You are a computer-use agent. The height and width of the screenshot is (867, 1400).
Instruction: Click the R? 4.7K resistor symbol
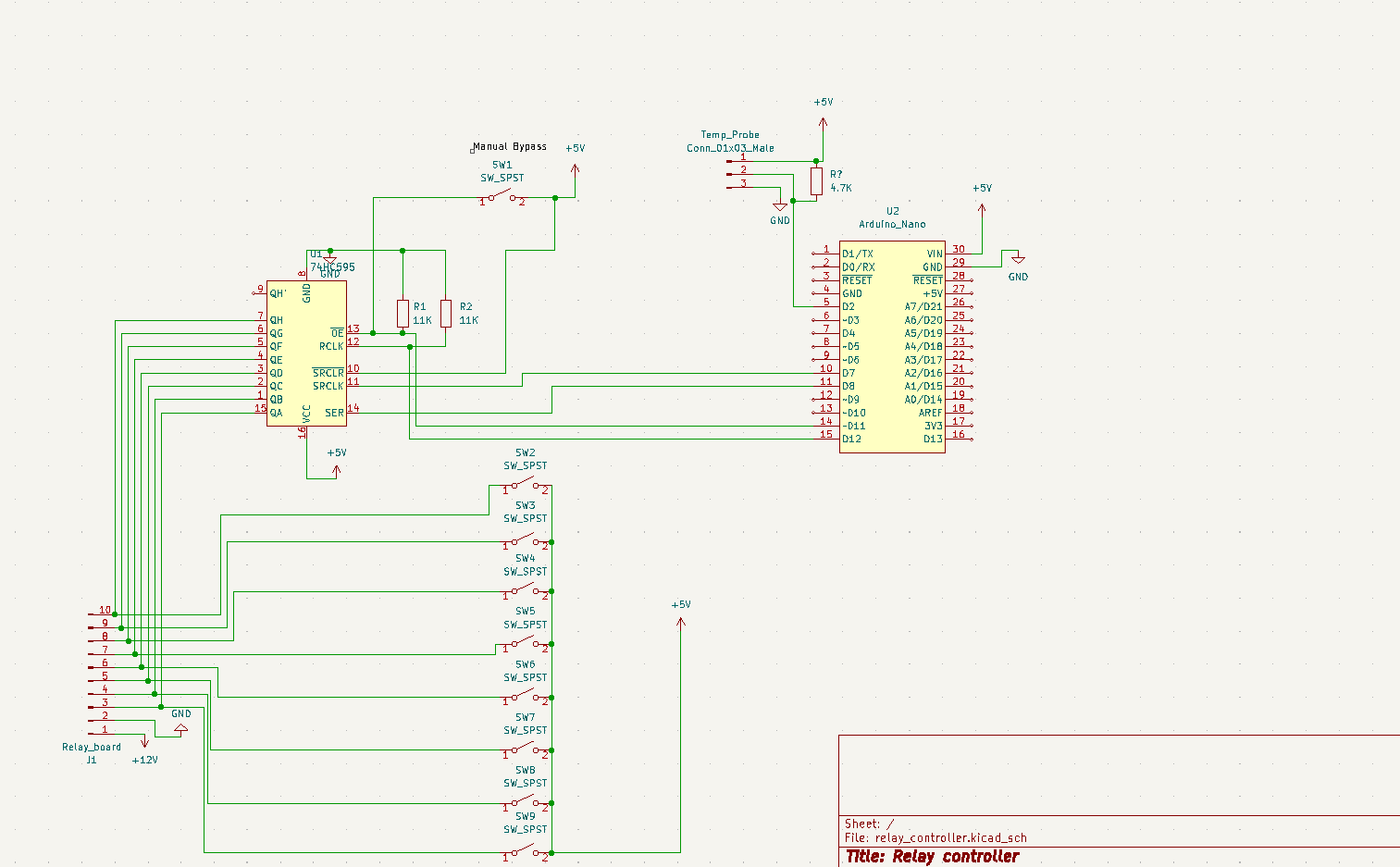tap(816, 180)
